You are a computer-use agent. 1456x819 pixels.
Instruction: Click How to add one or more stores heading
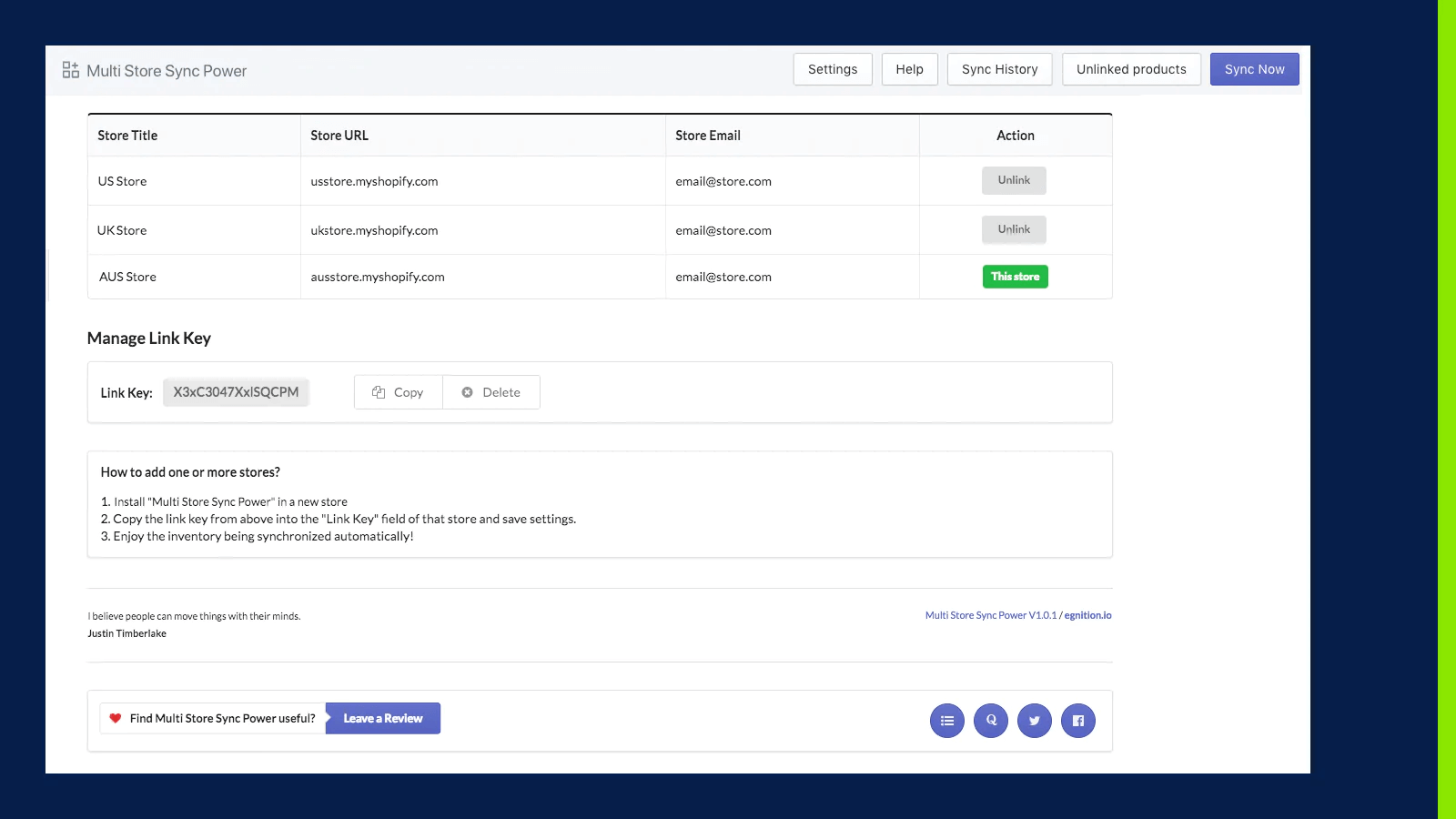tap(190, 472)
